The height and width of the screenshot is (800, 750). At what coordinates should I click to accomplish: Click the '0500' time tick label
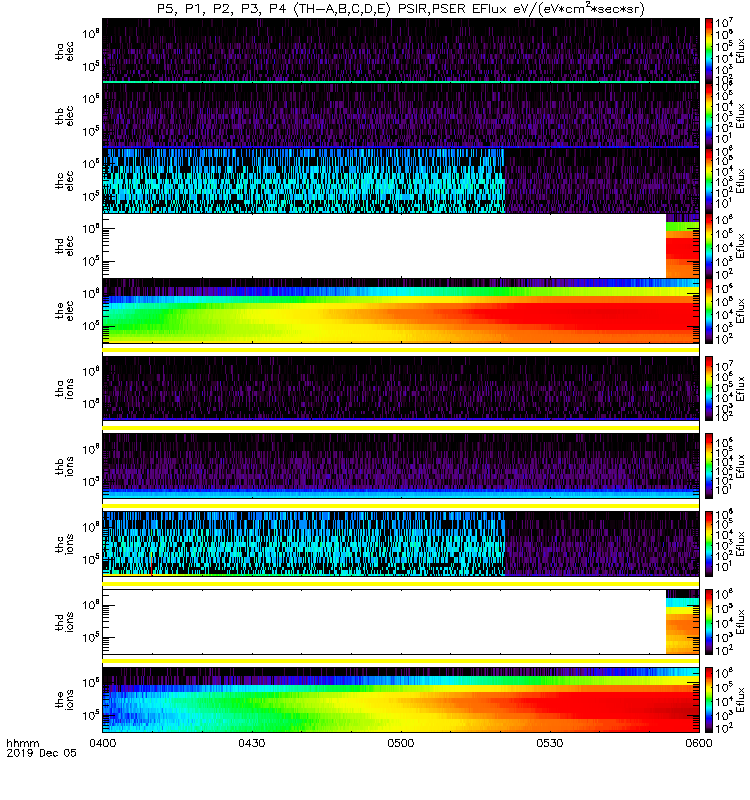point(401,743)
